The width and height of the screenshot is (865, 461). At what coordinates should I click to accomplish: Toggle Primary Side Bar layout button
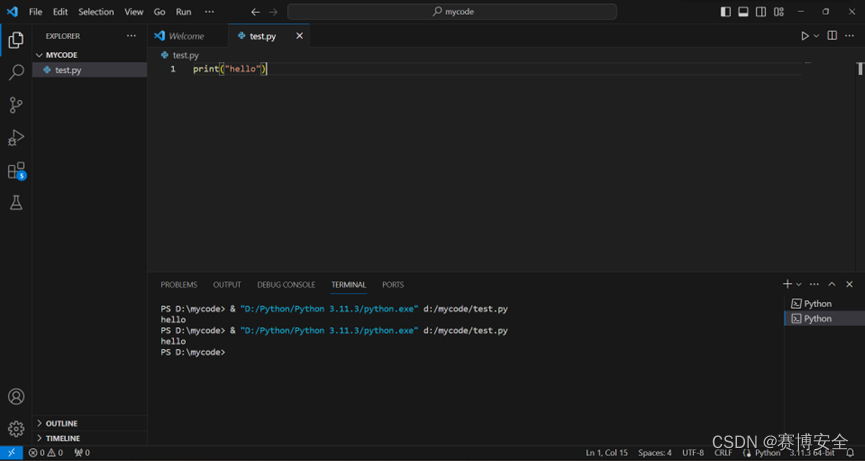click(726, 12)
